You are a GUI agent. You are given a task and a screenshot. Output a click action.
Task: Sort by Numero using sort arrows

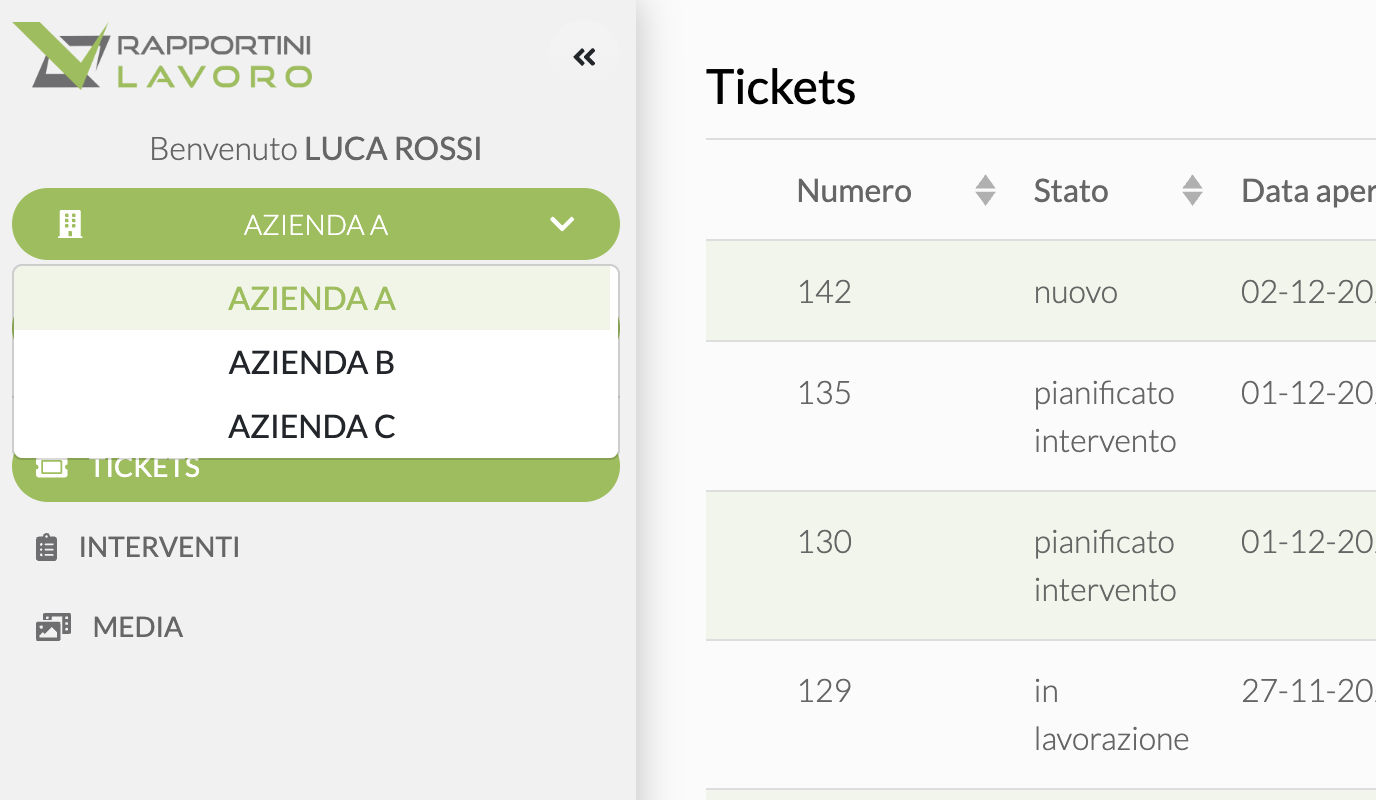coord(985,190)
